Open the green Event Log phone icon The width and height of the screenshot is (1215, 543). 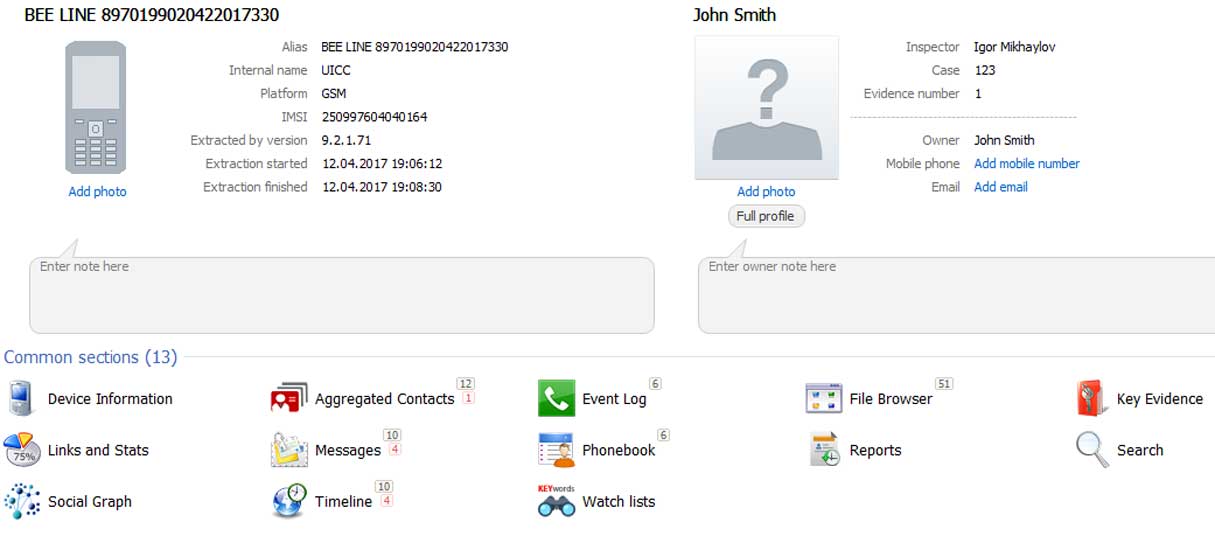556,398
